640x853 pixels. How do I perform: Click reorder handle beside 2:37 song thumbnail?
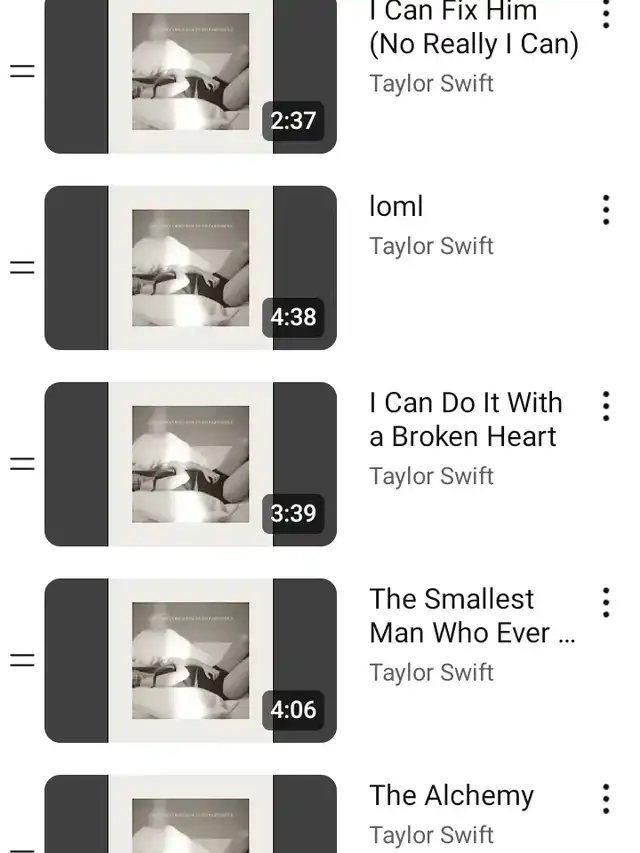[22, 71]
